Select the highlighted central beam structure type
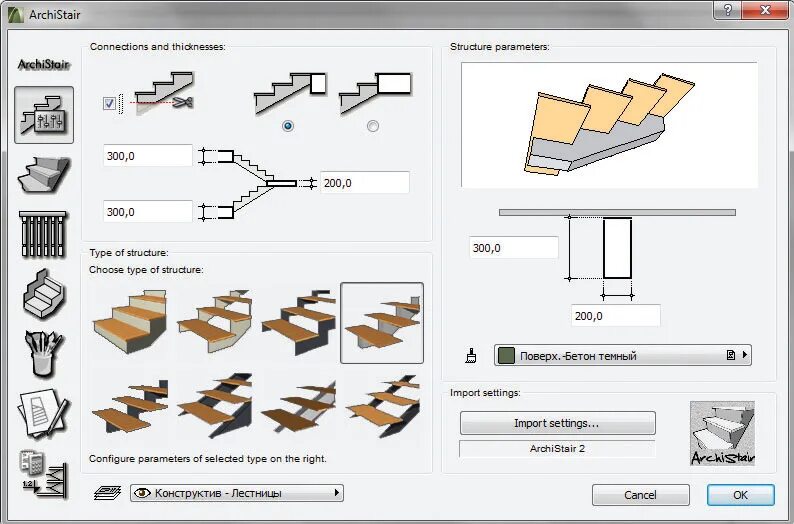This screenshot has height=524, width=794. tap(382, 323)
